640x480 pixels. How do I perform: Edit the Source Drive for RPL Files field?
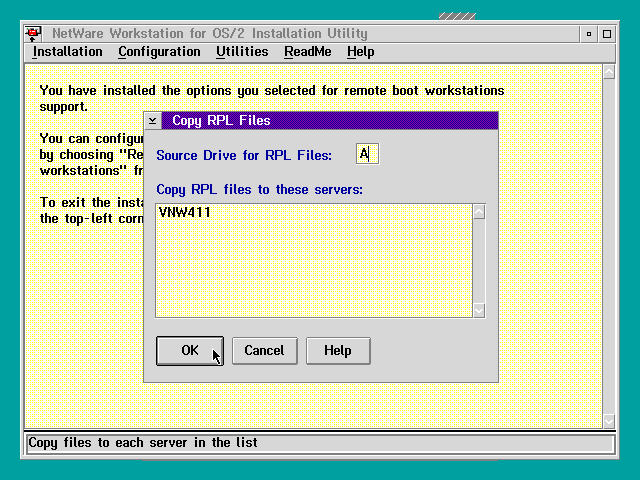tap(367, 154)
